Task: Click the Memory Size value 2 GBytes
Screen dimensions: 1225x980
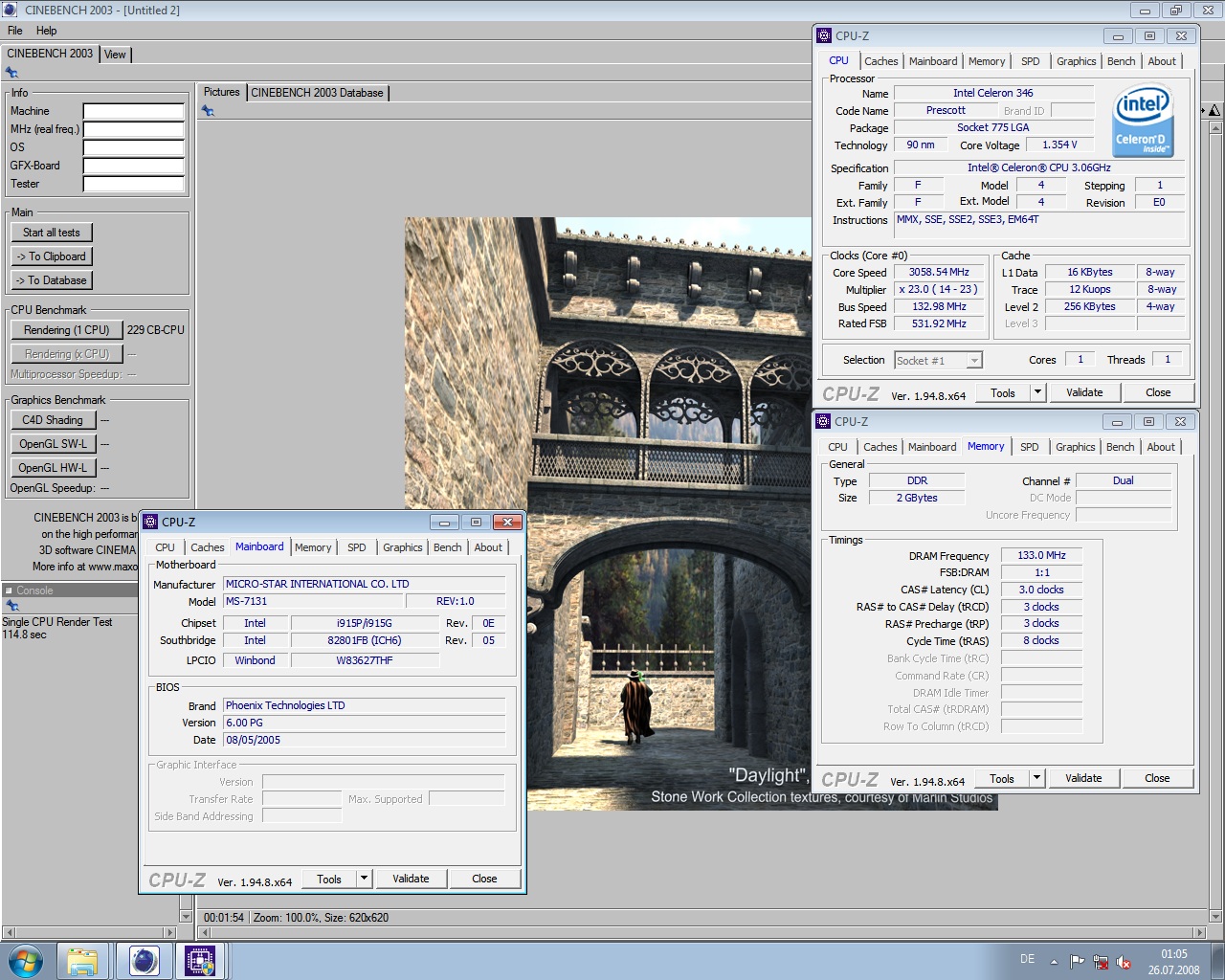Action: pyautogui.click(x=917, y=499)
